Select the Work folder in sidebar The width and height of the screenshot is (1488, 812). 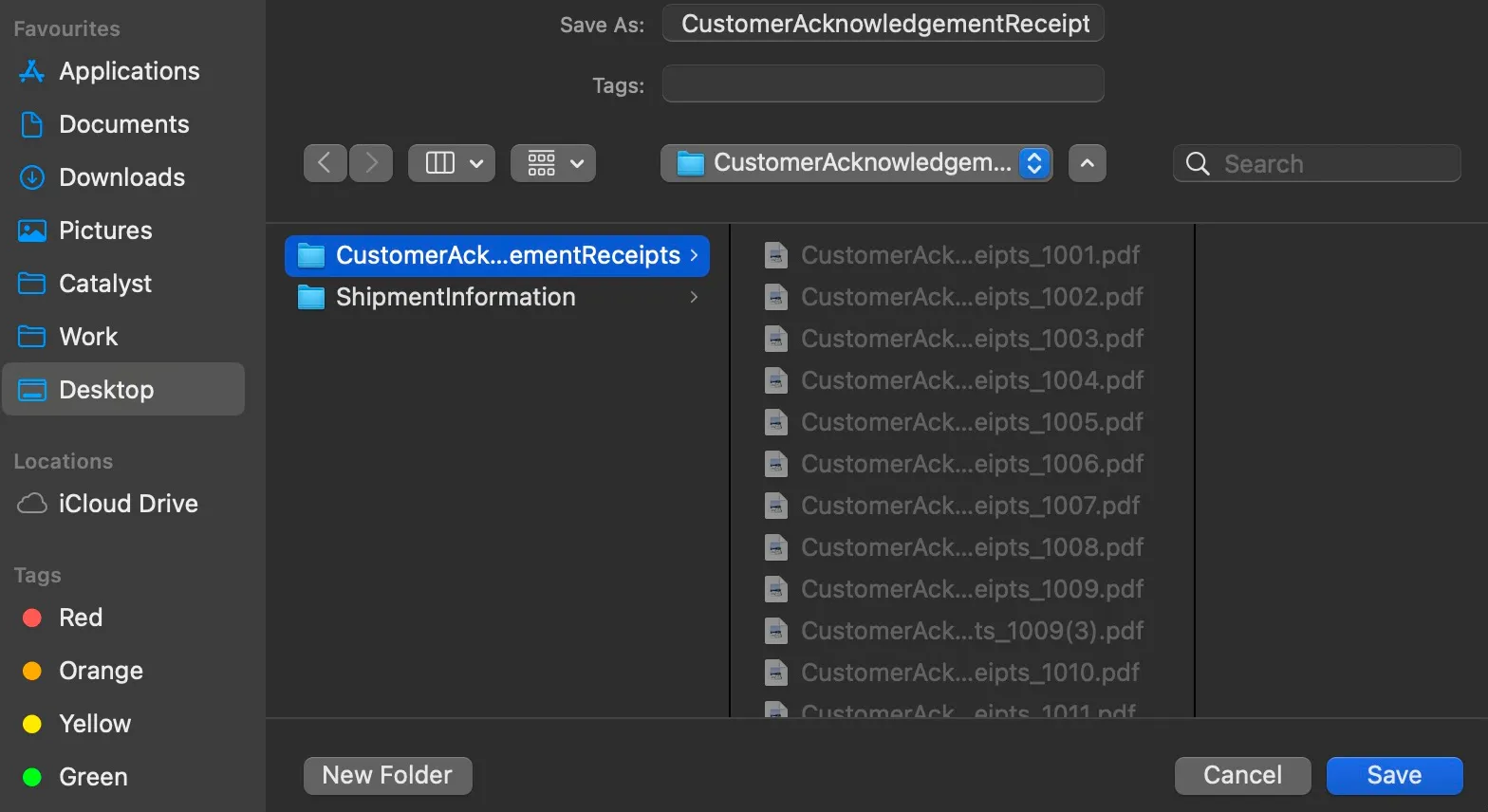click(123, 337)
